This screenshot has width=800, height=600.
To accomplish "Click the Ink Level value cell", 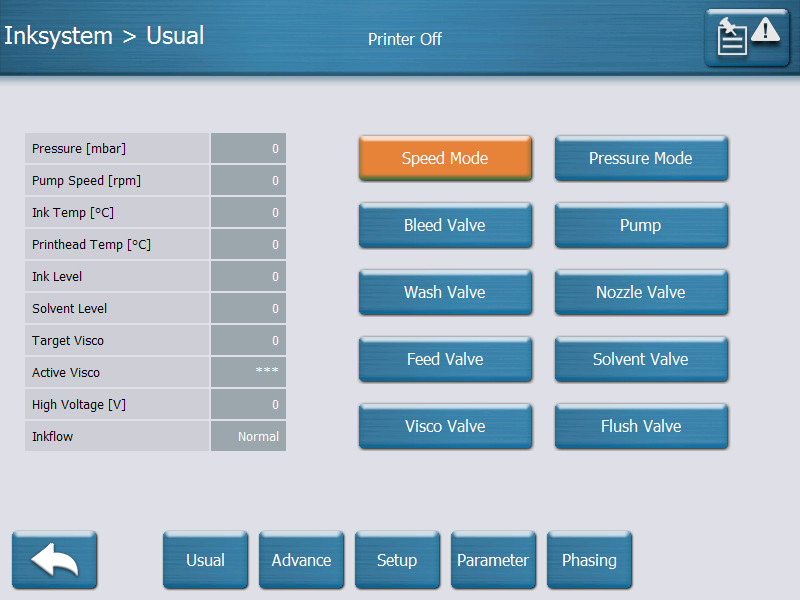I will pos(248,277).
